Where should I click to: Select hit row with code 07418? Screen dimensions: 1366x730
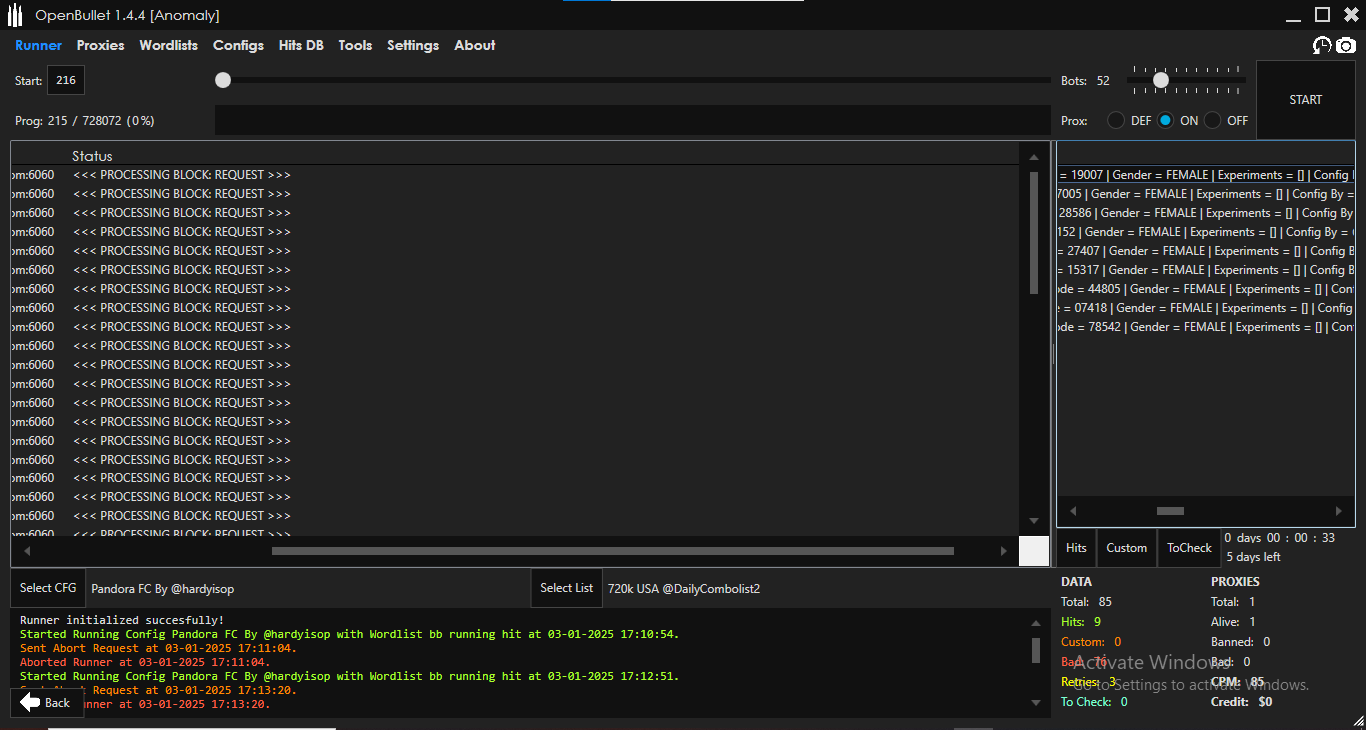[1206, 308]
